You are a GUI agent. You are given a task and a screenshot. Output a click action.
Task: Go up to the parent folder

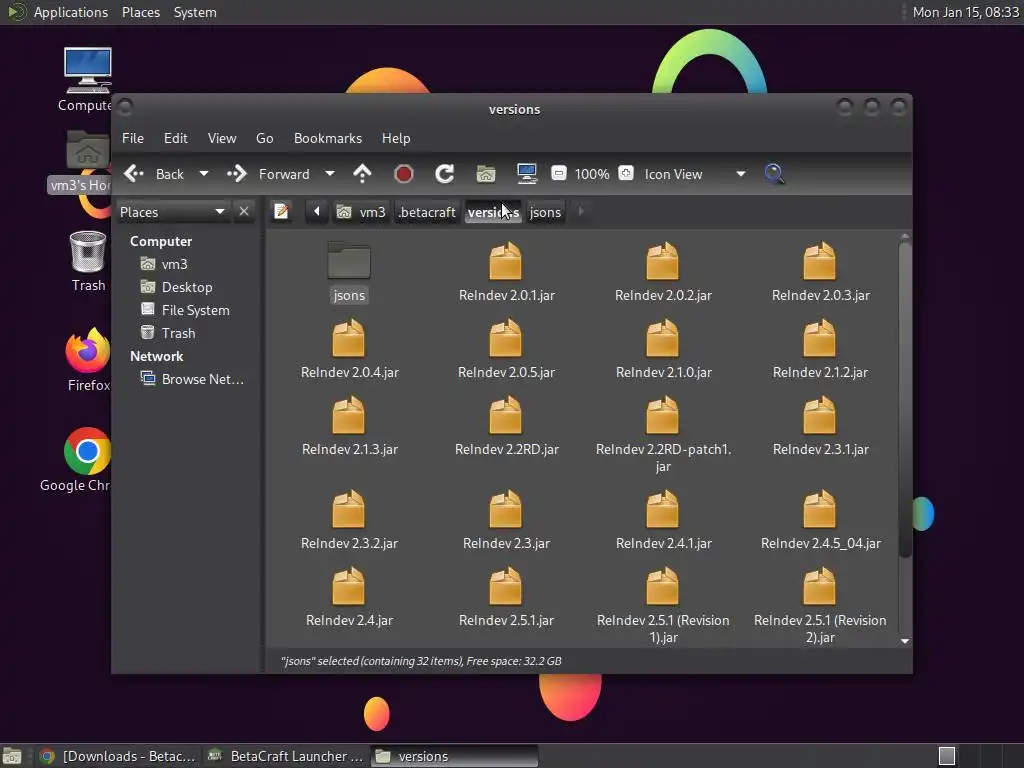(x=362, y=174)
